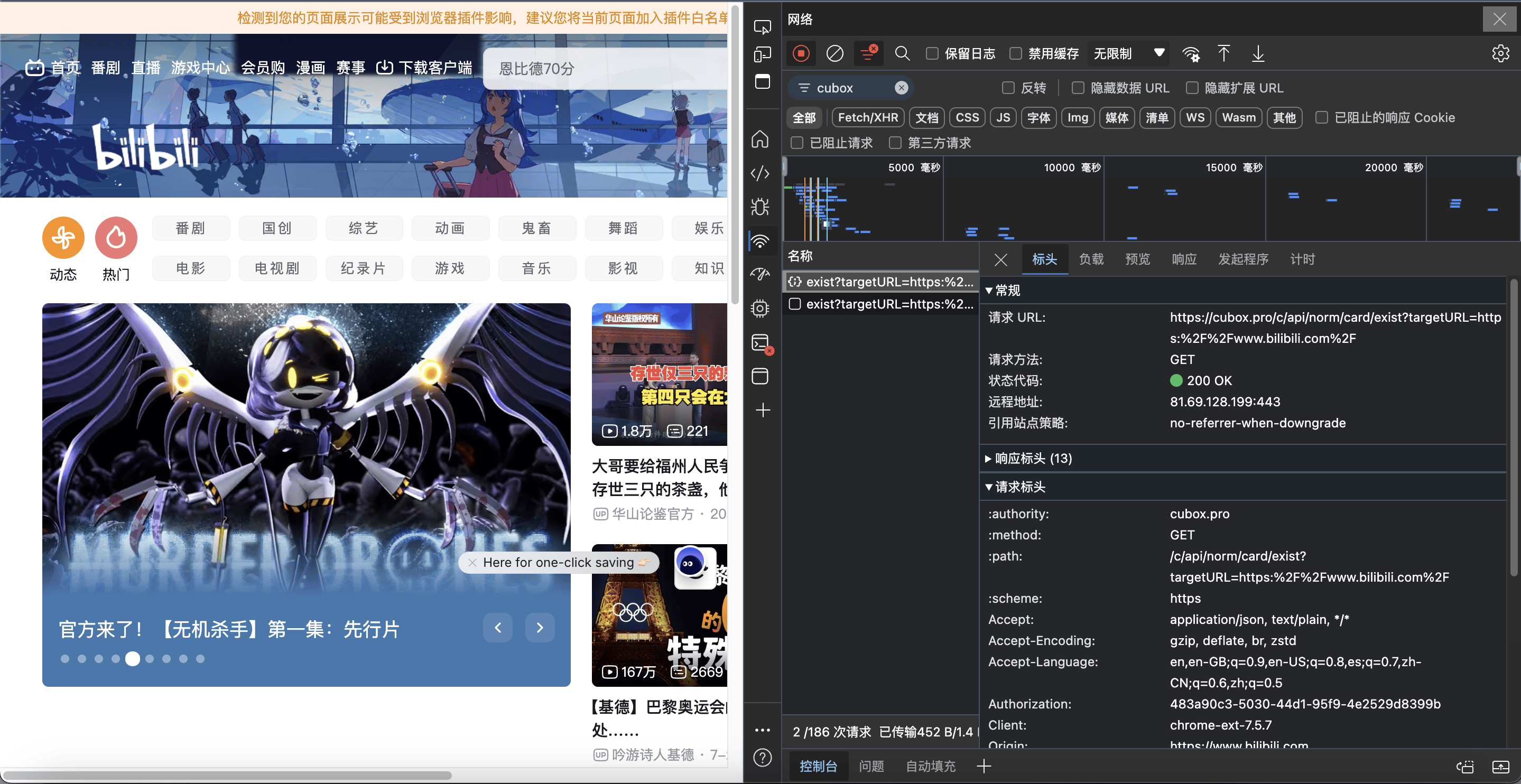
Task: Dismiss the one-click saving tooltip
Action: pos(472,563)
